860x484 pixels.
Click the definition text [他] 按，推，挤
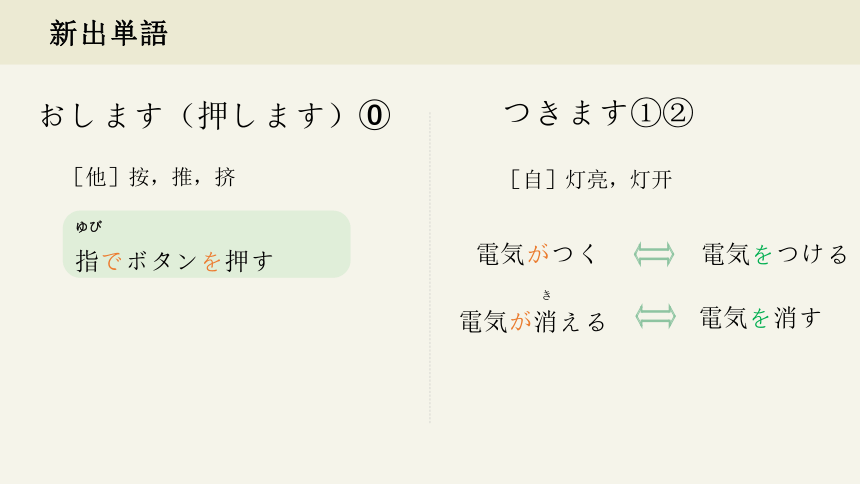154,177
